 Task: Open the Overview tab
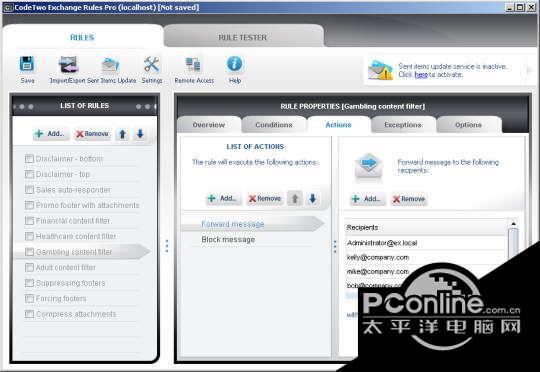[209, 125]
